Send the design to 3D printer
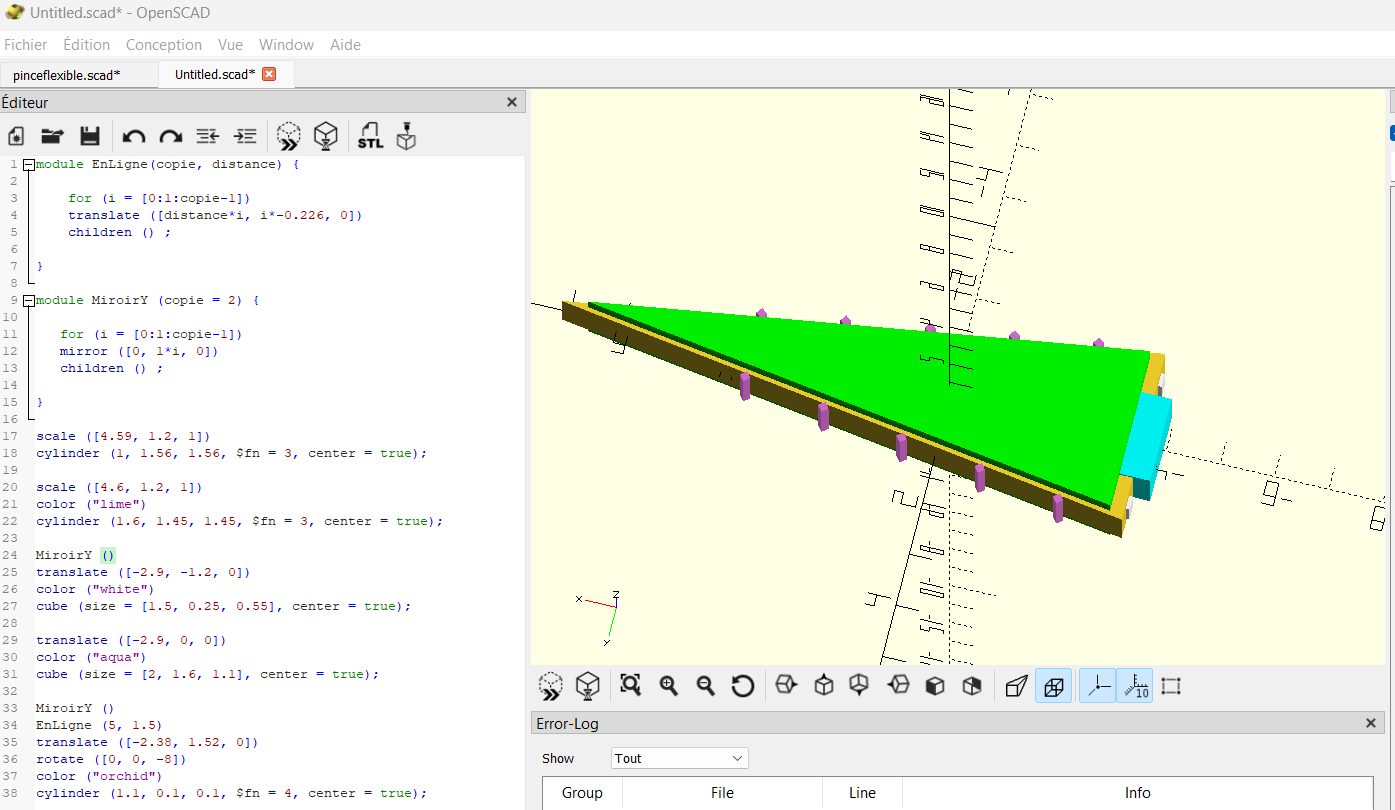 [x=406, y=136]
